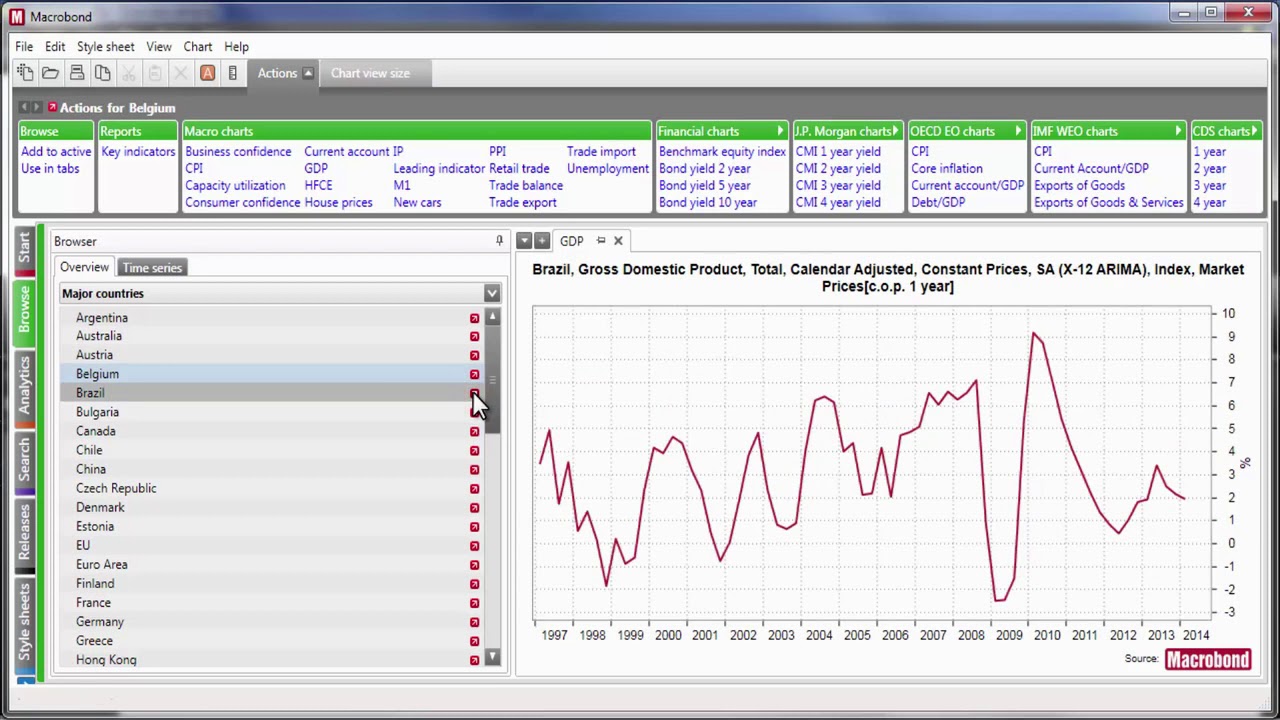The width and height of the screenshot is (1280, 720).
Task: Open the View menu
Action: [159, 47]
